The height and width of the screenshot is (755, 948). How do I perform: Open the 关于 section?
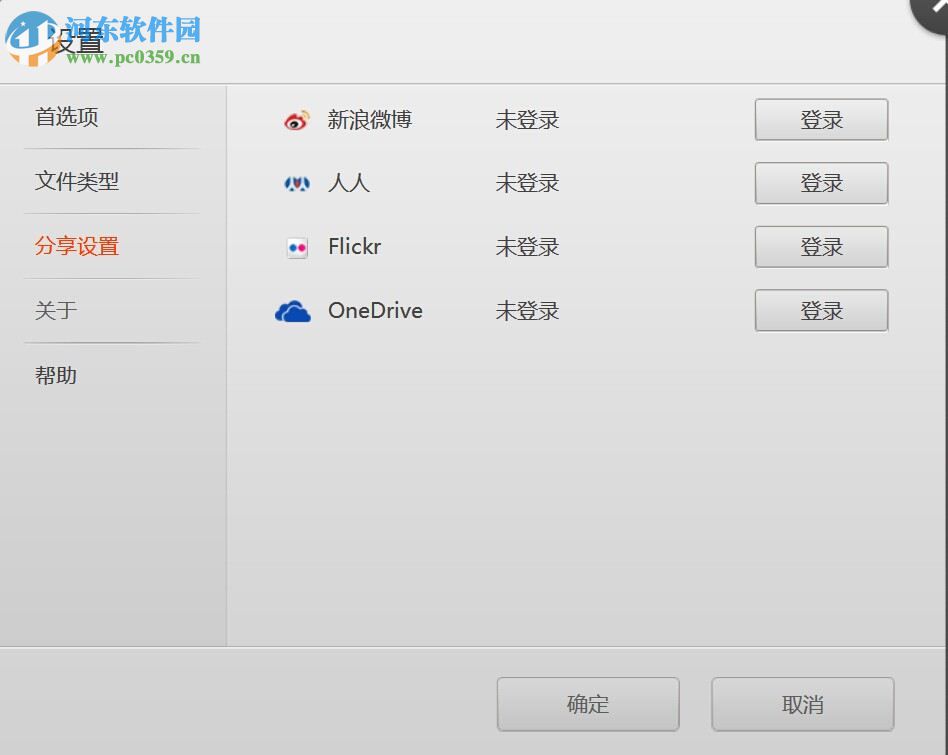tap(57, 311)
